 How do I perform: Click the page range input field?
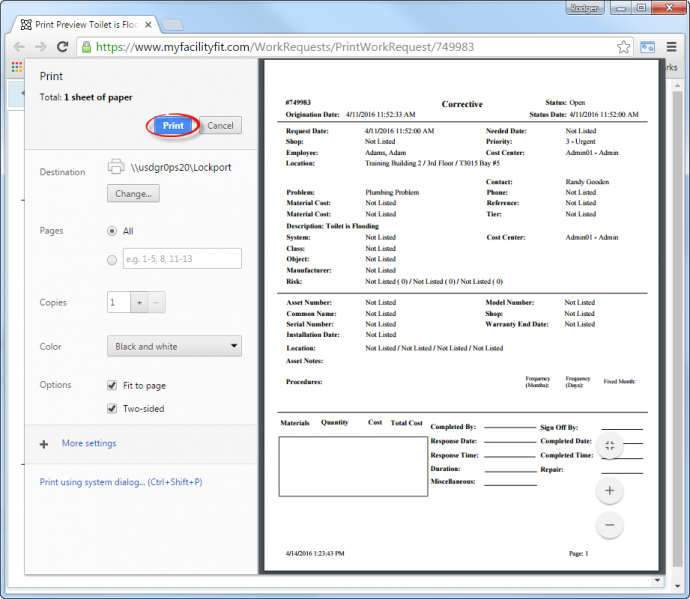point(182,259)
